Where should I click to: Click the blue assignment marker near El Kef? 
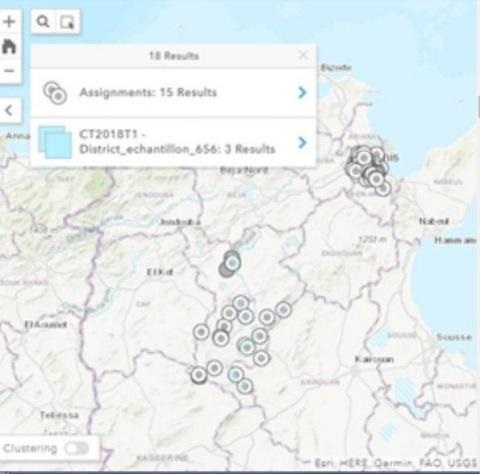coord(232,263)
